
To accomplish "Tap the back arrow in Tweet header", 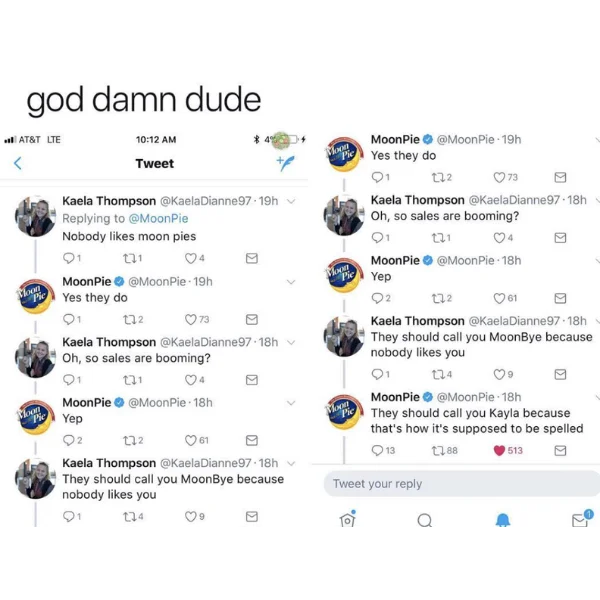I will pos(18,163).
